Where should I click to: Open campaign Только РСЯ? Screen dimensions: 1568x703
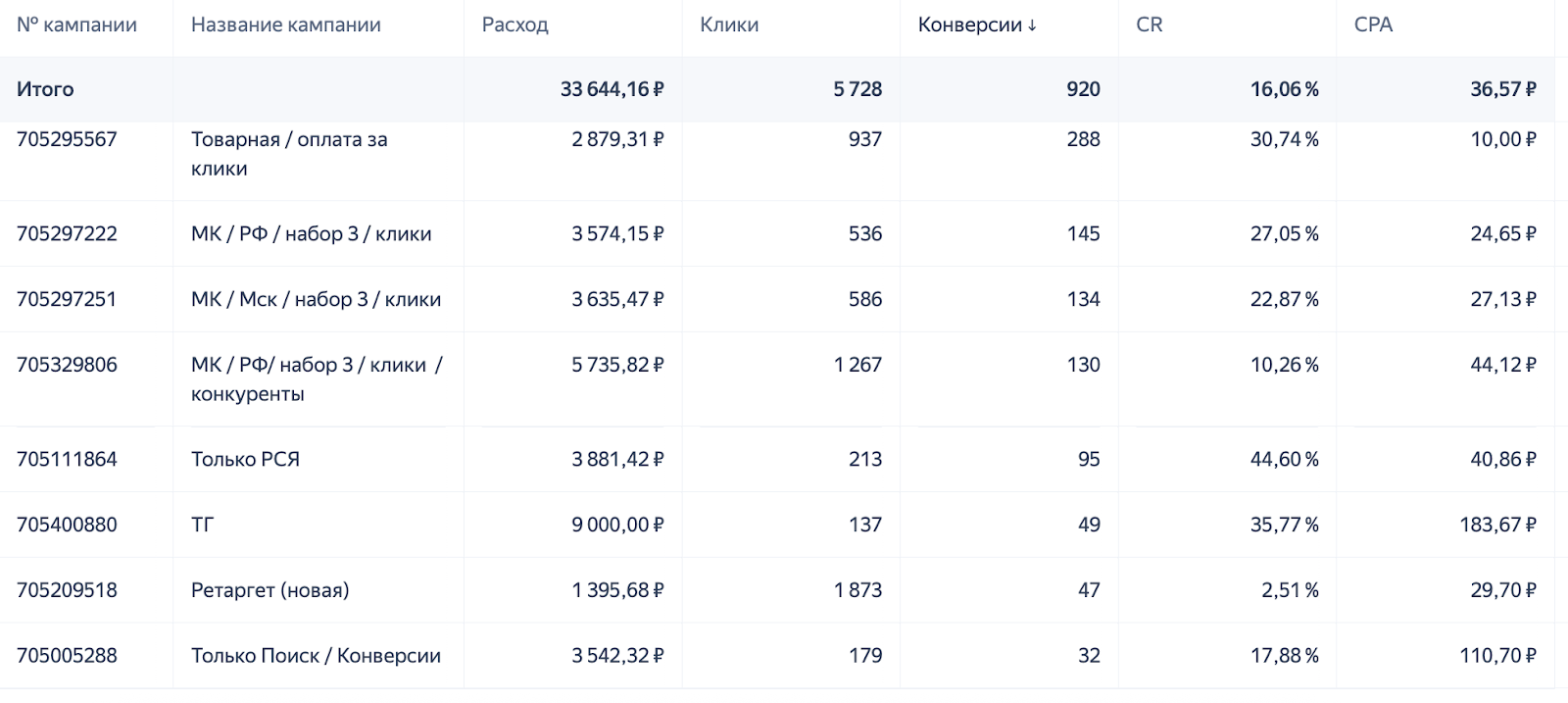point(245,459)
